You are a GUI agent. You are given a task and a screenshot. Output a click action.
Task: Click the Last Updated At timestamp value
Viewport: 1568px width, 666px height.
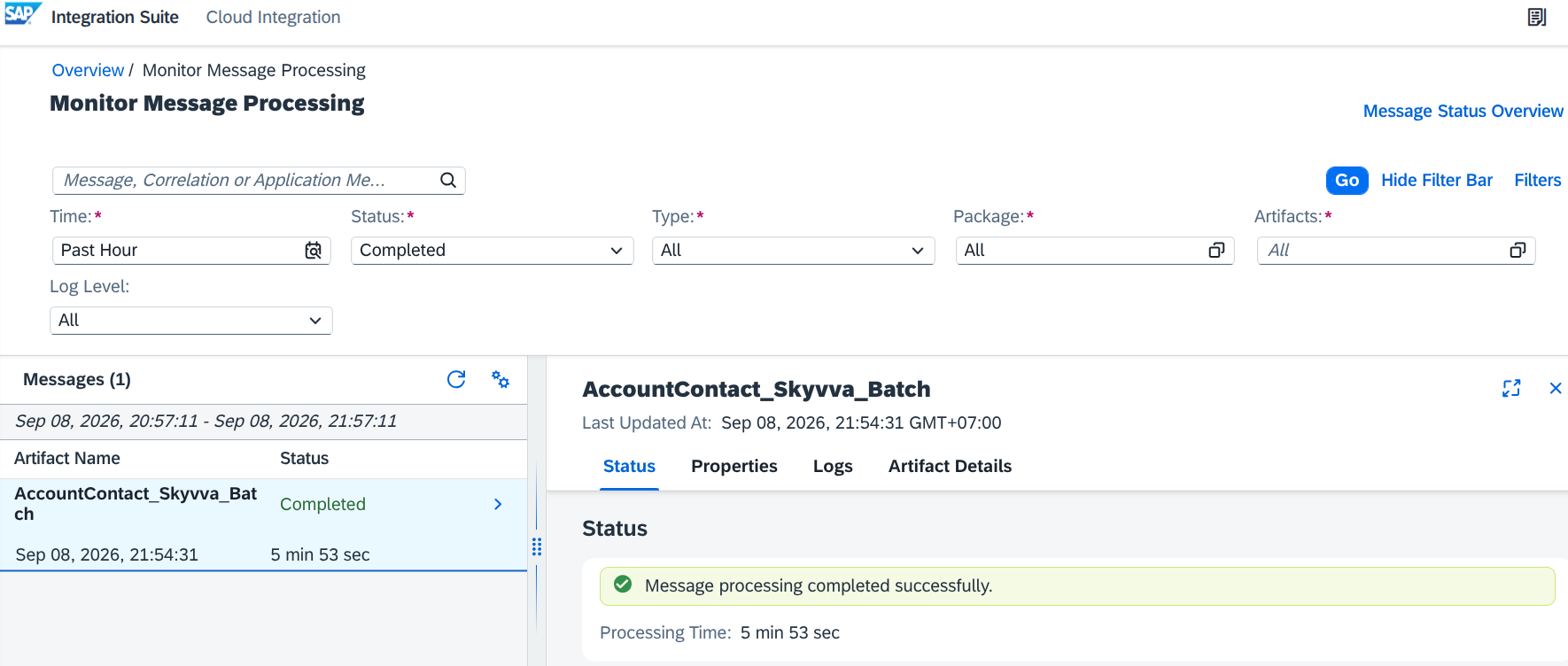pyautogui.click(x=861, y=422)
